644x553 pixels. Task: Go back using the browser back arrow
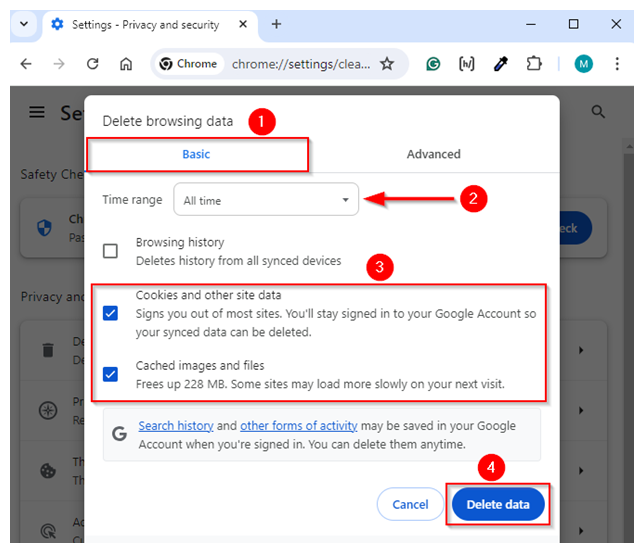[26, 64]
